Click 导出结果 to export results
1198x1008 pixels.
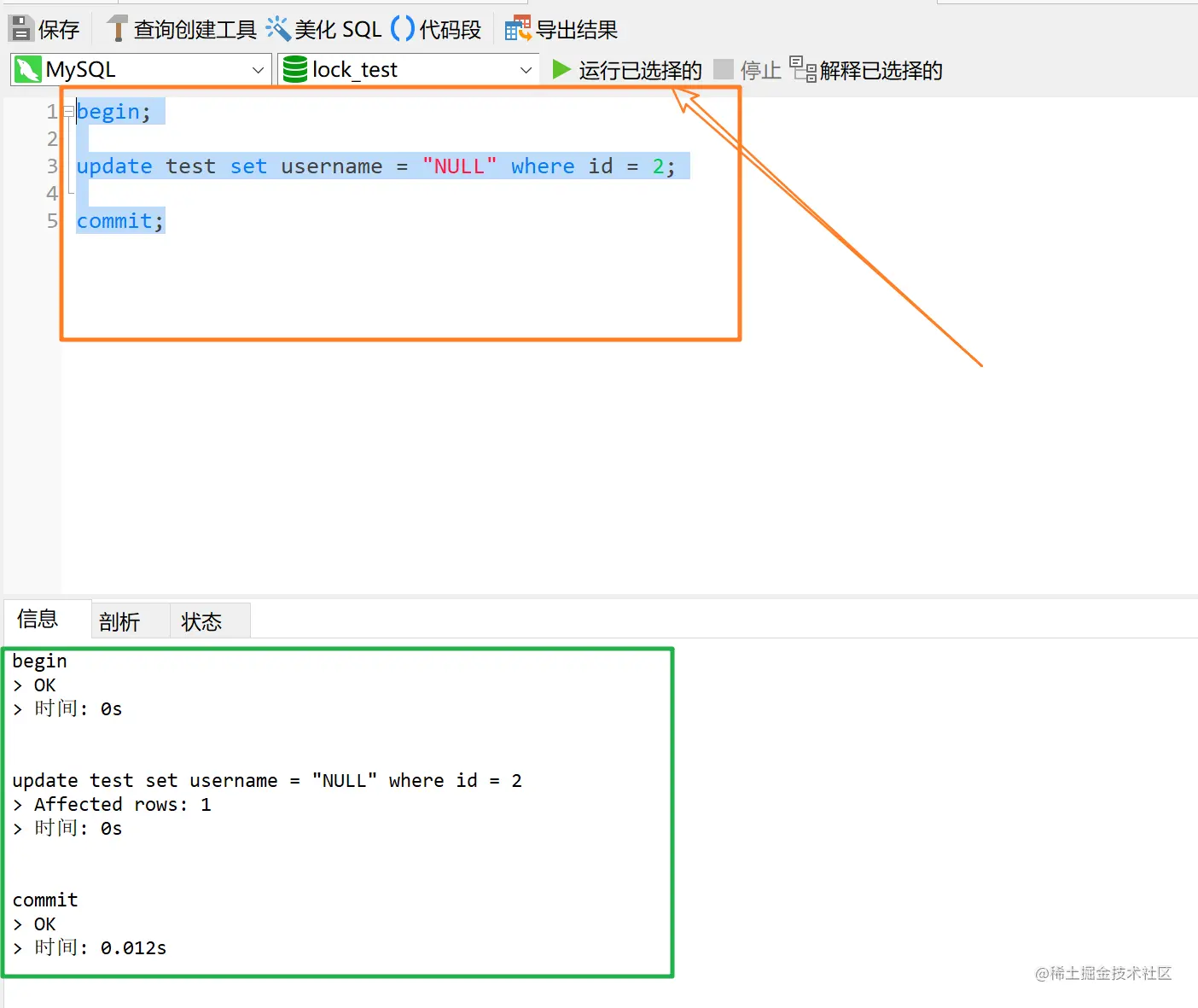click(x=577, y=30)
